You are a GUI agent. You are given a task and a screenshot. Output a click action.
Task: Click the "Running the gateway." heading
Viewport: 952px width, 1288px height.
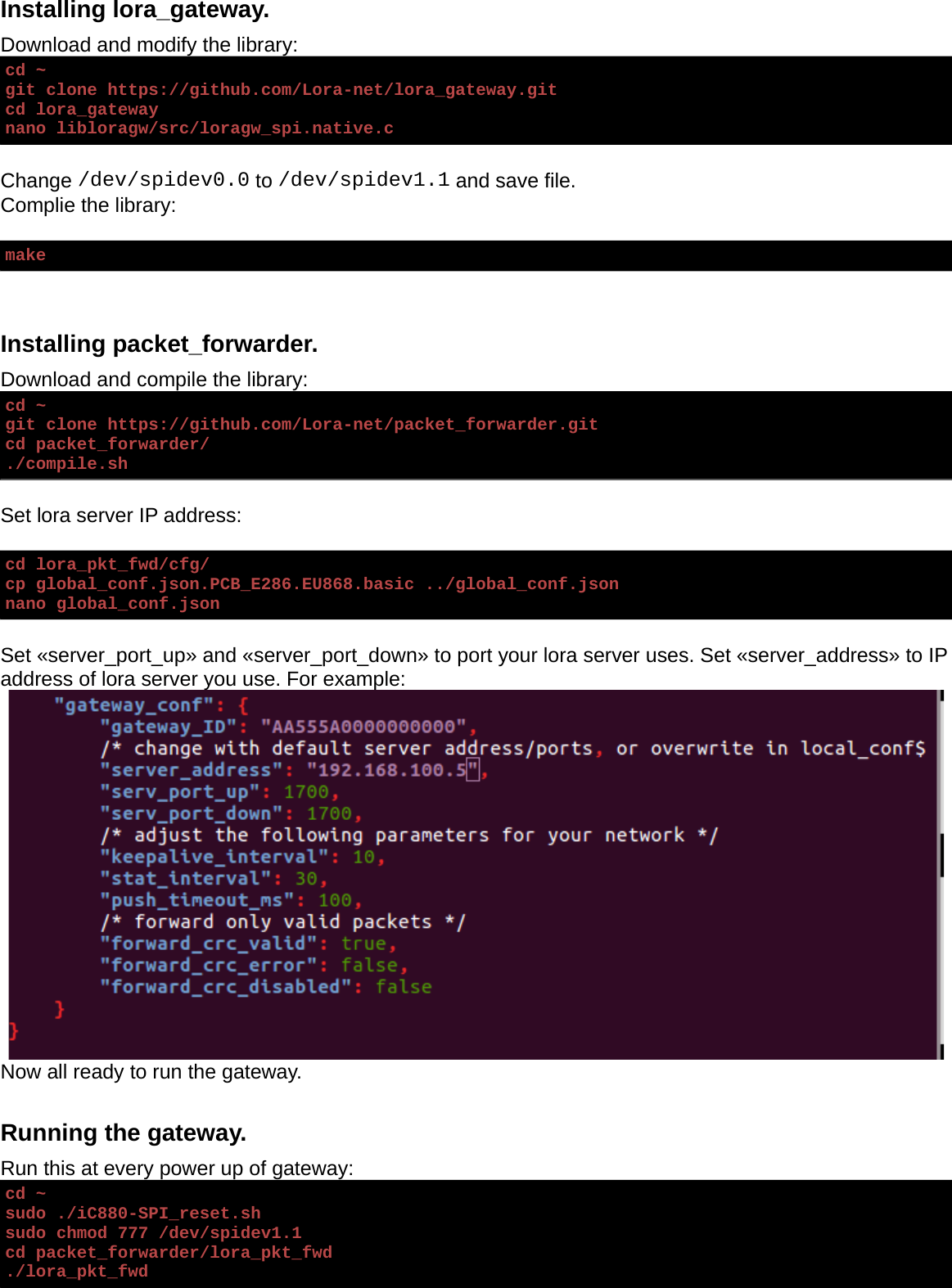(124, 1133)
